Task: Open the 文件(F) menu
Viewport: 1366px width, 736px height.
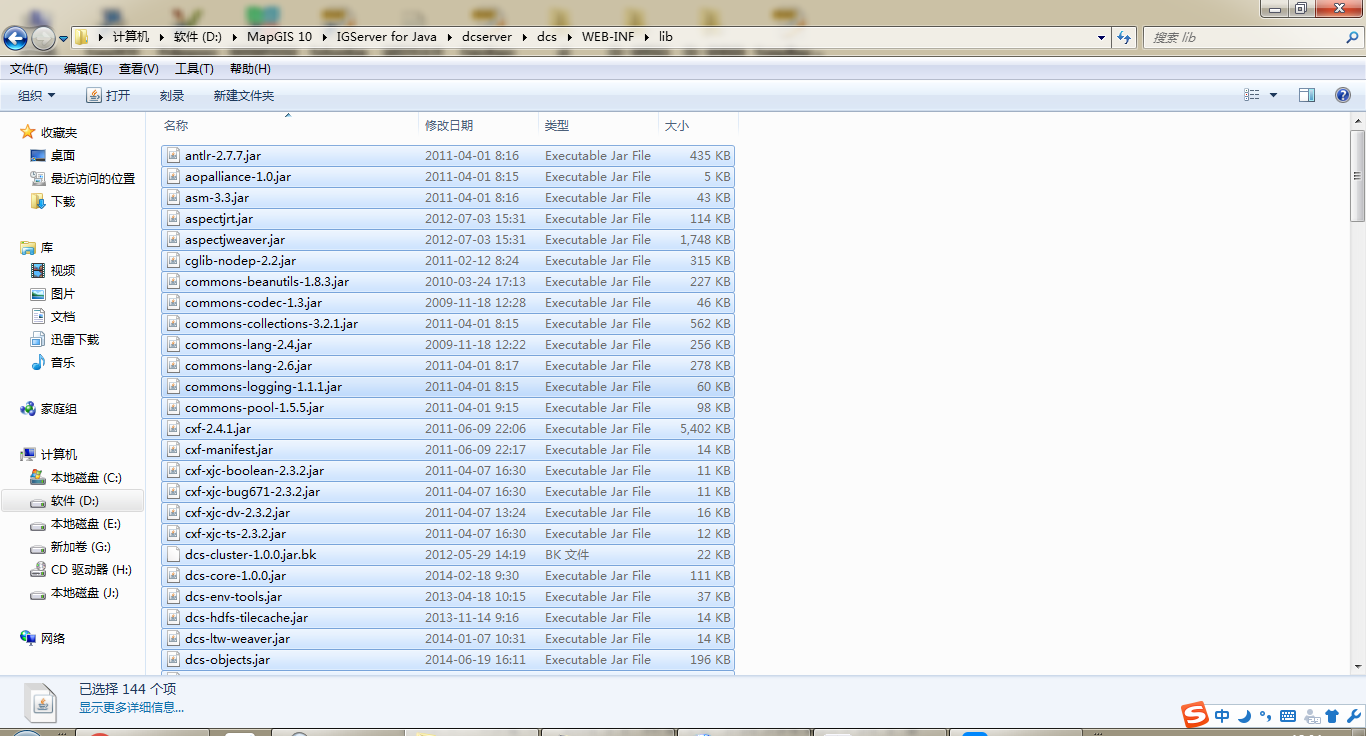Action: (x=29, y=69)
